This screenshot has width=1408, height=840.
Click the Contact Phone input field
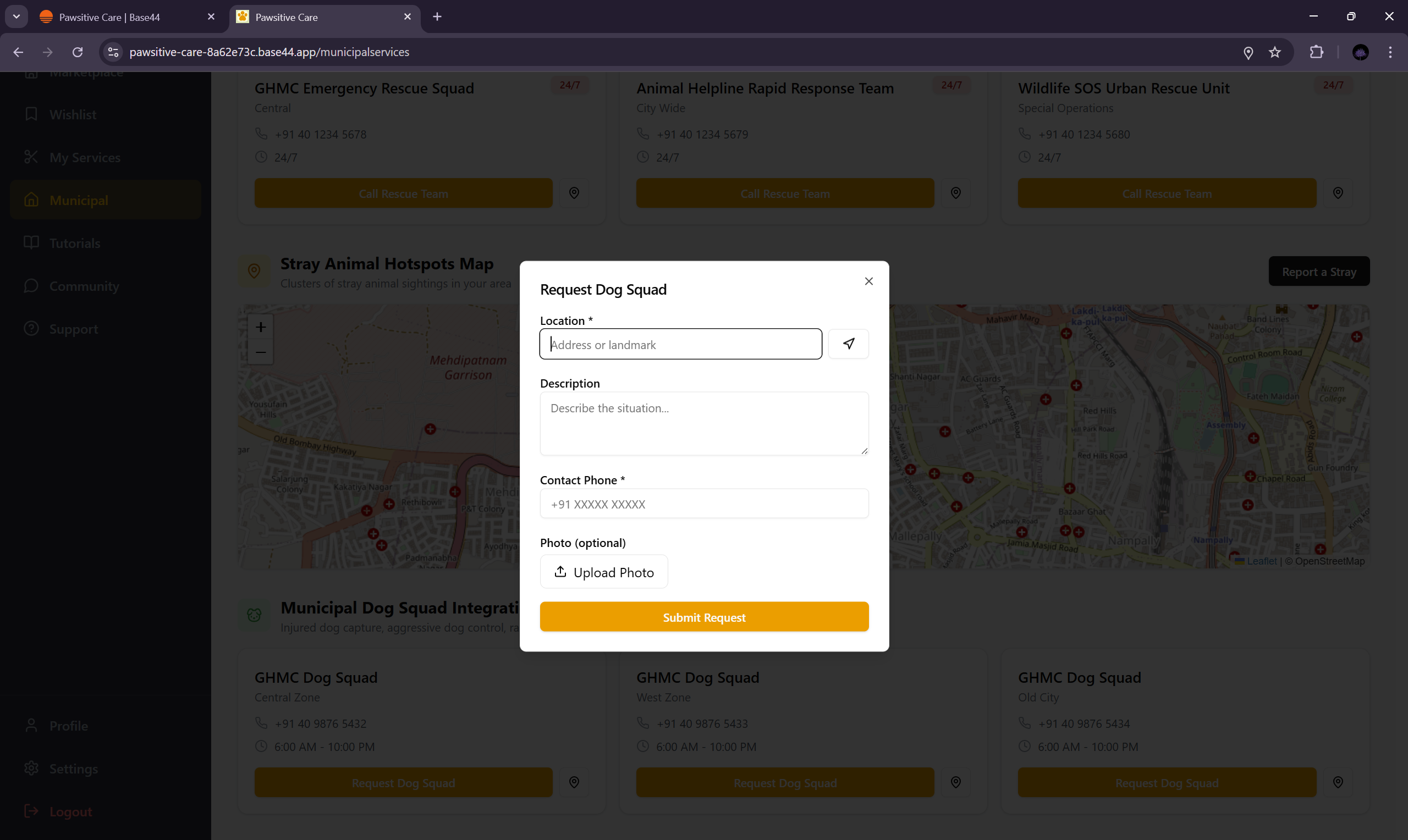[x=703, y=504]
